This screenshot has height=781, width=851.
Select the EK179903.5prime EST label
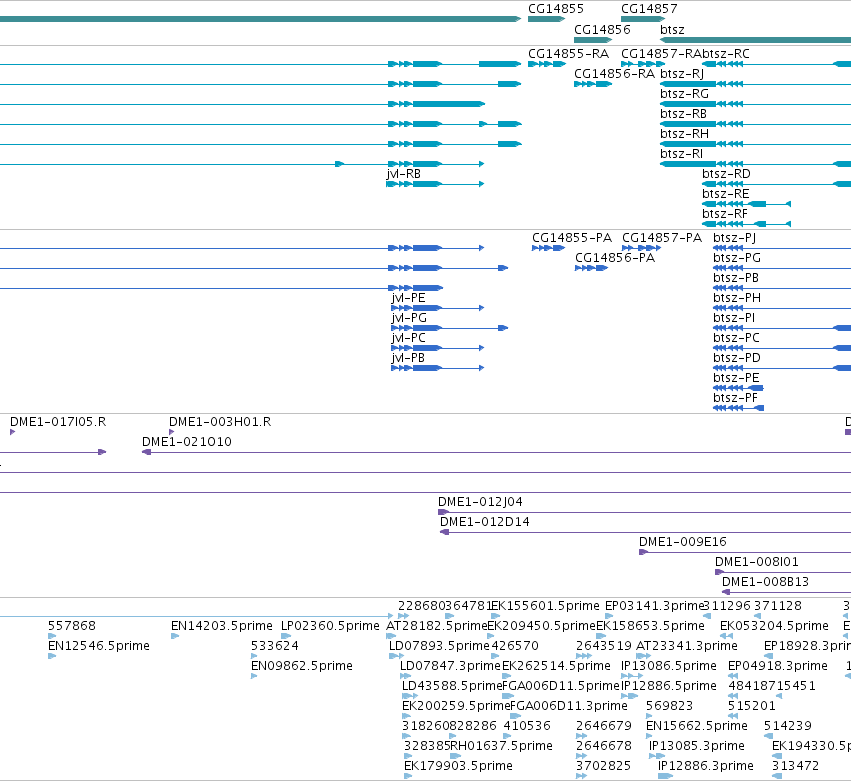pos(458,766)
